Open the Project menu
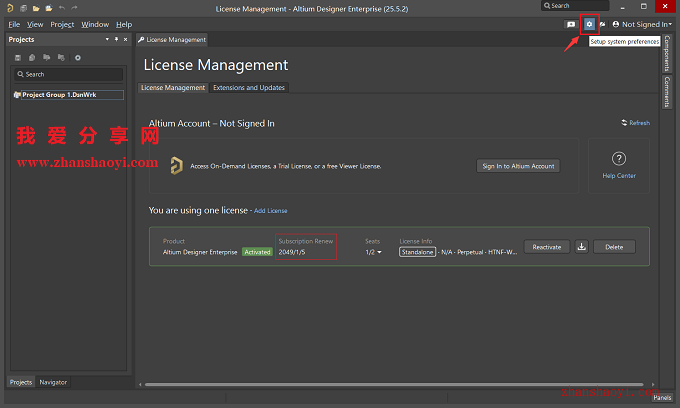680x408 pixels. click(62, 24)
